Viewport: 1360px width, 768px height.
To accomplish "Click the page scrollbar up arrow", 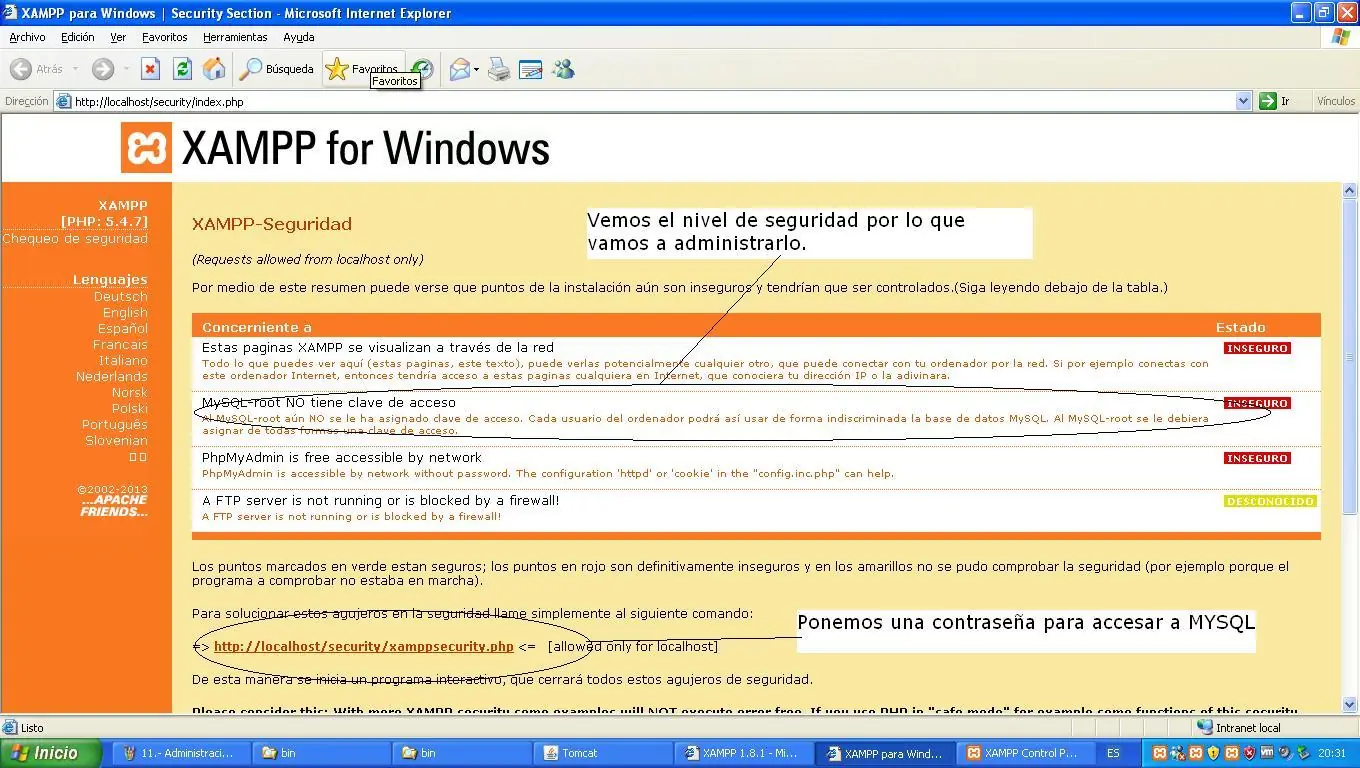I will (x=1349, y=190).
